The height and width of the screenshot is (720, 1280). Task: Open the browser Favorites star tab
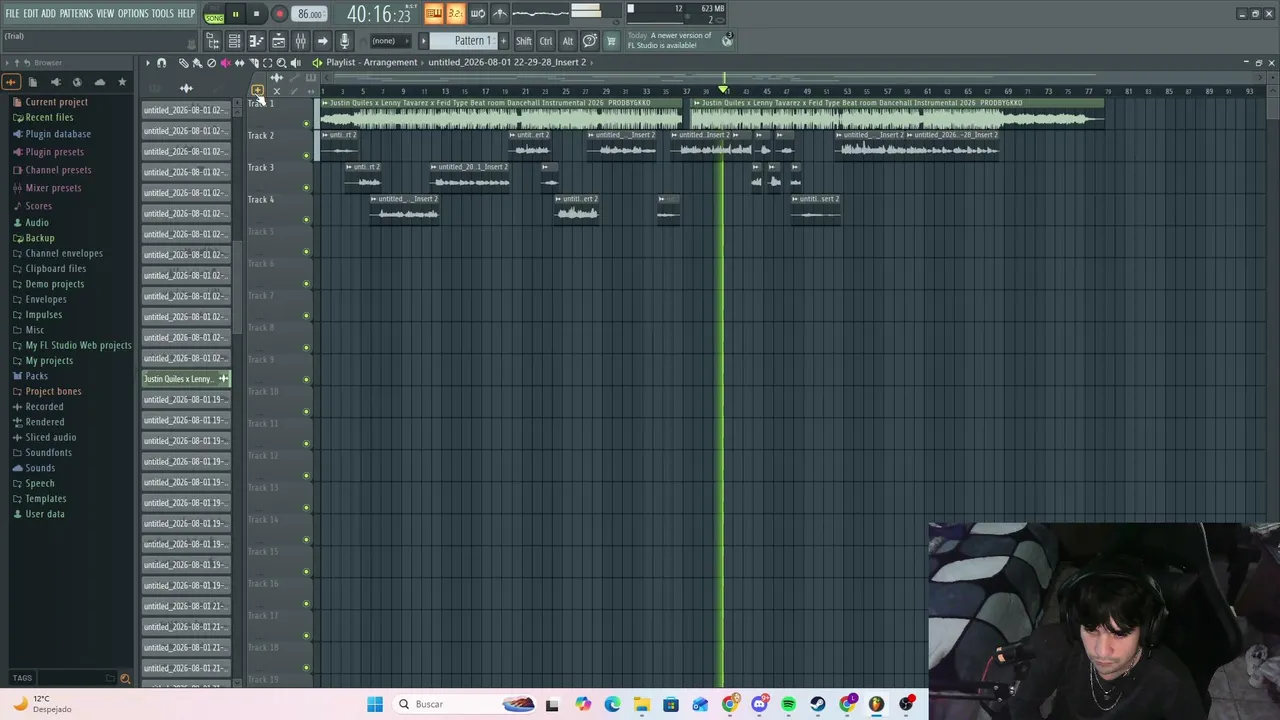point(122,82)
